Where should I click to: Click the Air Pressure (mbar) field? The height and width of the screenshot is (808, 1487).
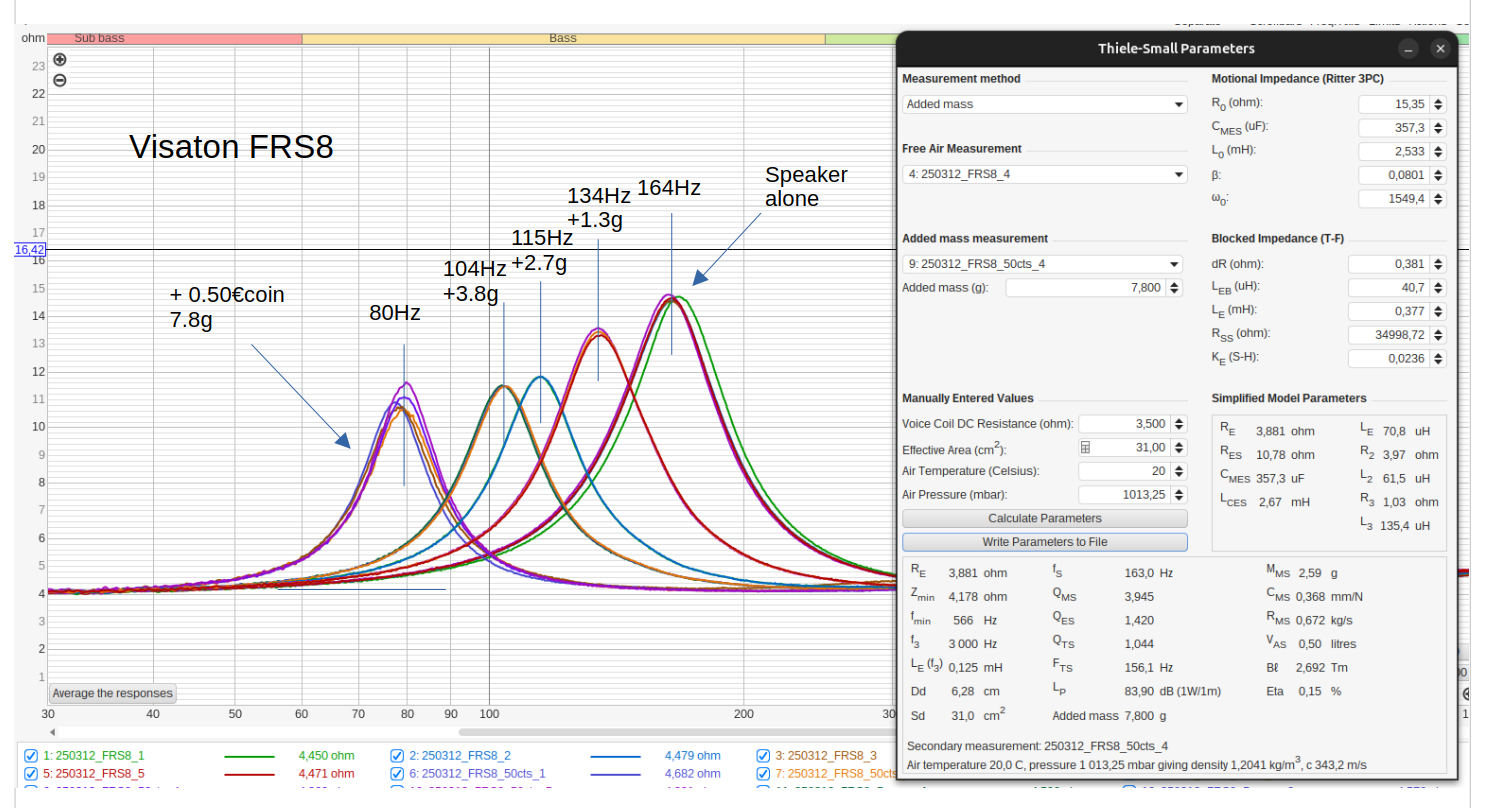1124,494
